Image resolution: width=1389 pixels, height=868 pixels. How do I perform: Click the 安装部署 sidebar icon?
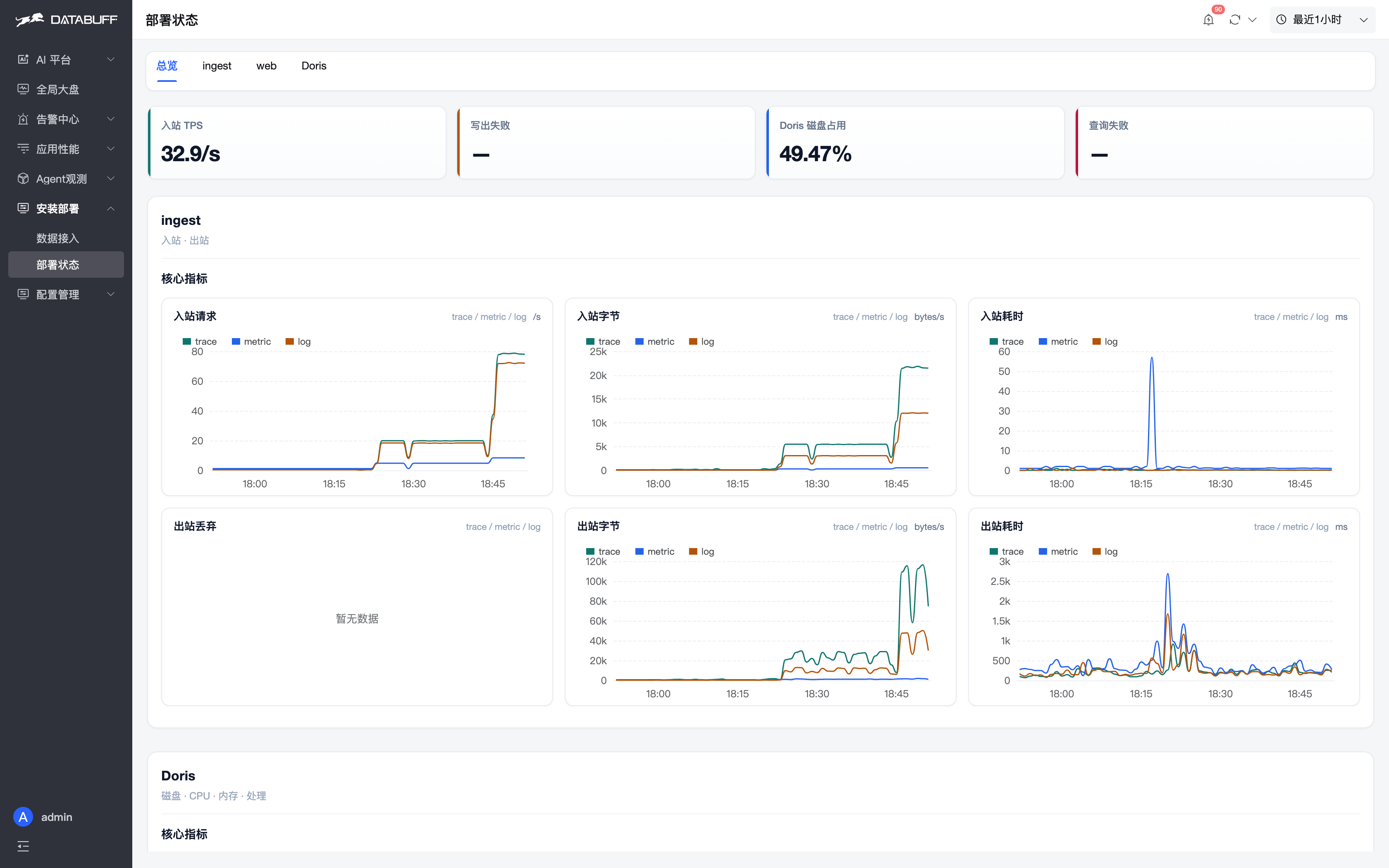coord(23,208)
